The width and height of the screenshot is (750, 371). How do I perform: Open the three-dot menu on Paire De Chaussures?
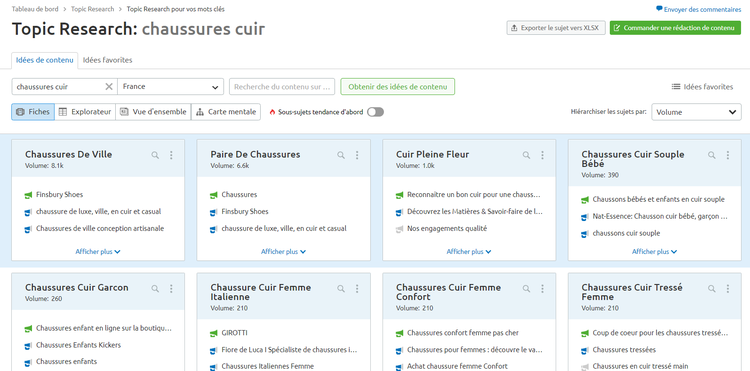[357, 155]
